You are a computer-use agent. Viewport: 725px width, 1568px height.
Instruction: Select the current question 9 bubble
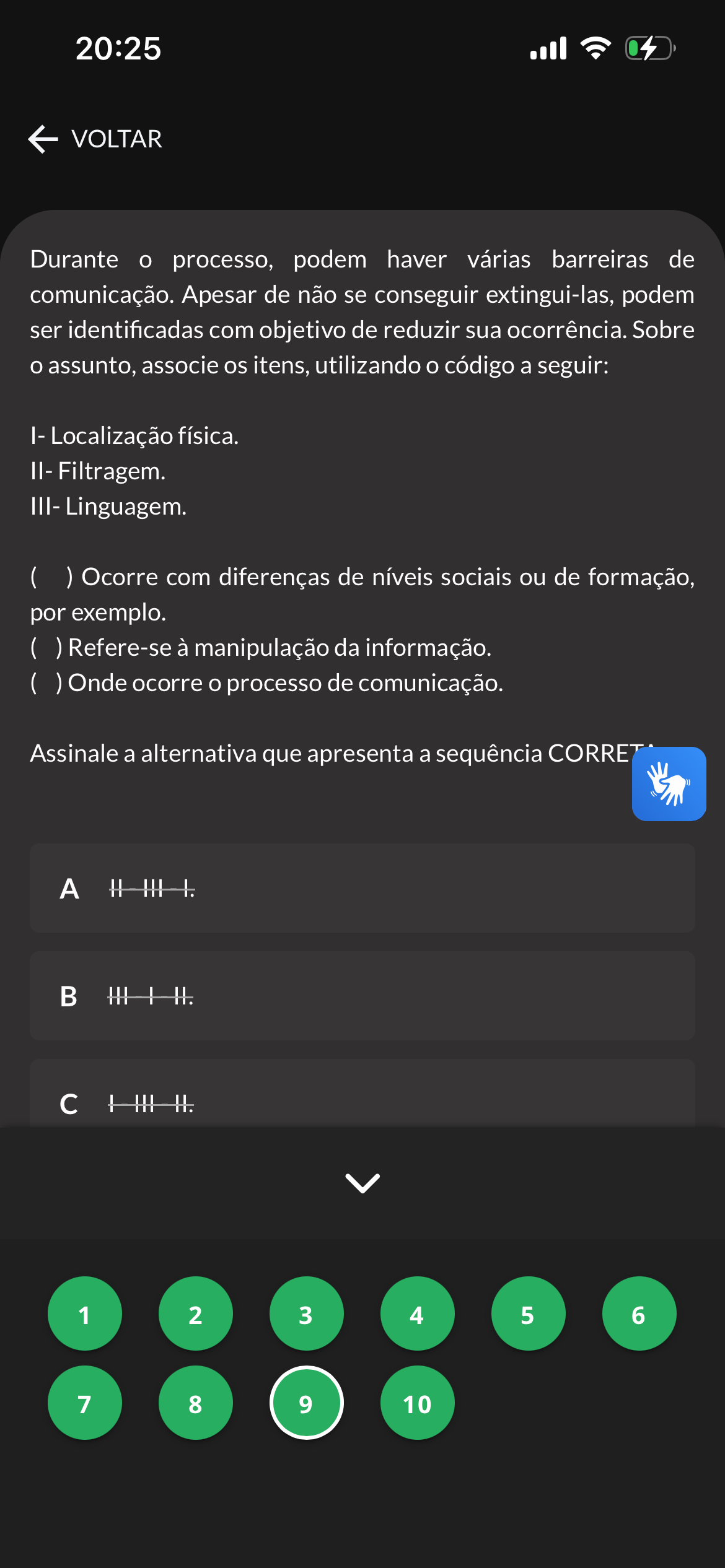tap(307, 1403)
